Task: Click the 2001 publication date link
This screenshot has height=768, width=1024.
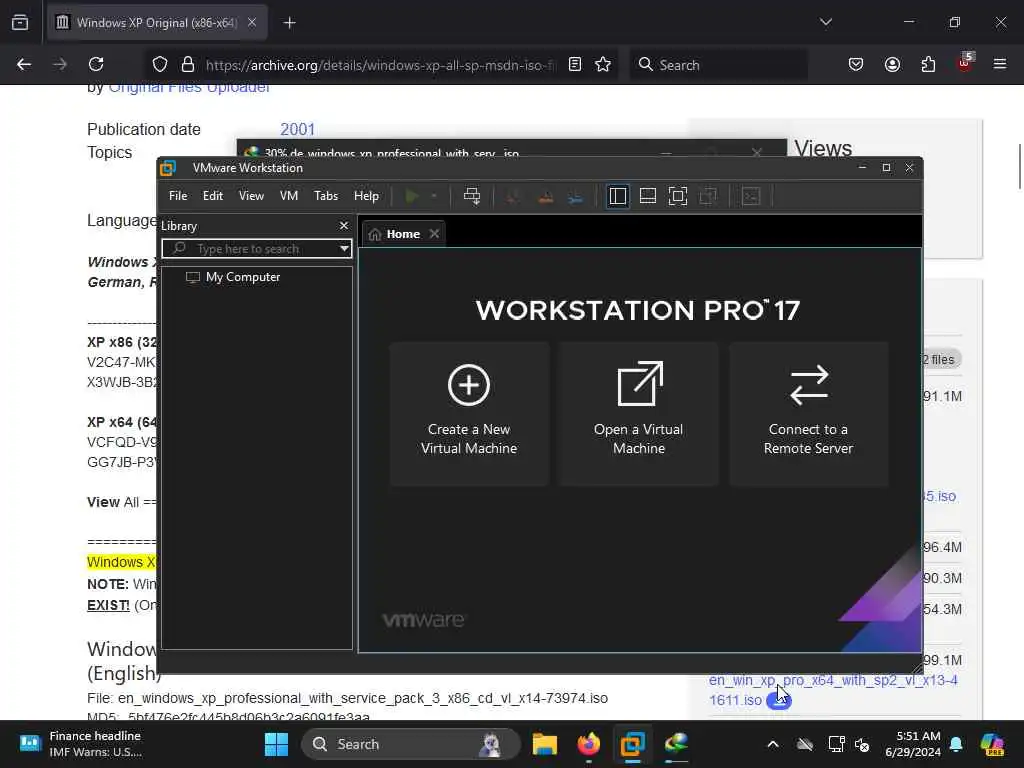Action: click(x=298, y=129)
